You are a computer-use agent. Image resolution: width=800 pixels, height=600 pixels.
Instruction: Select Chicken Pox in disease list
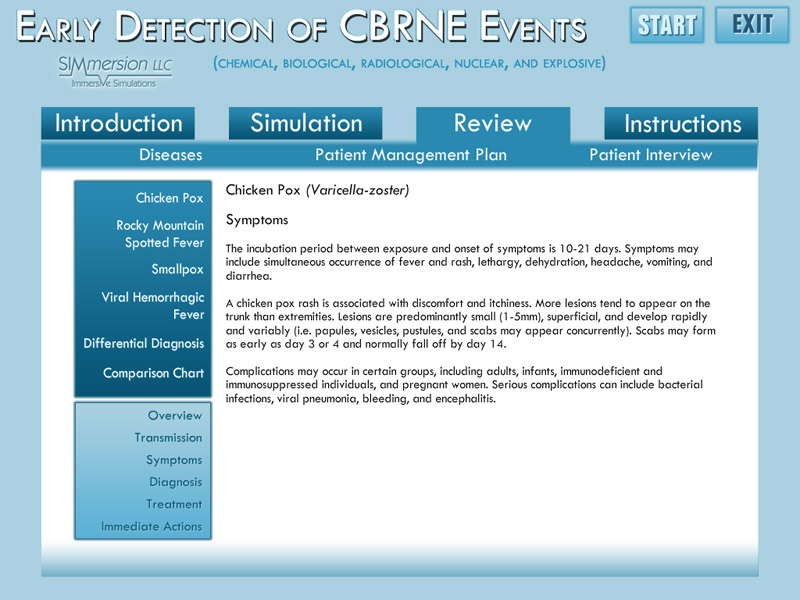[x=169, y=198]
